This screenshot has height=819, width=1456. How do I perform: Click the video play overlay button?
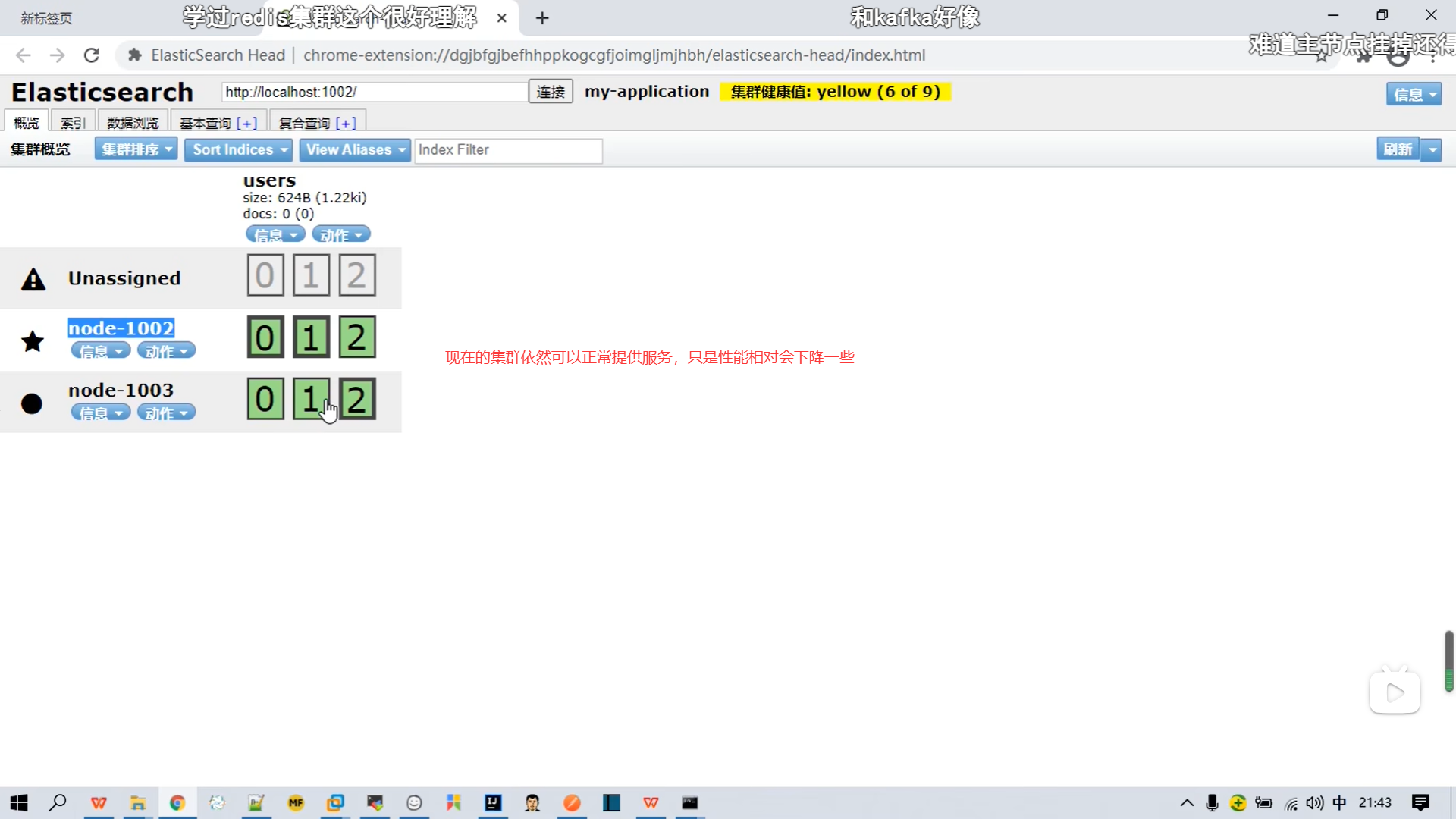1394,692
